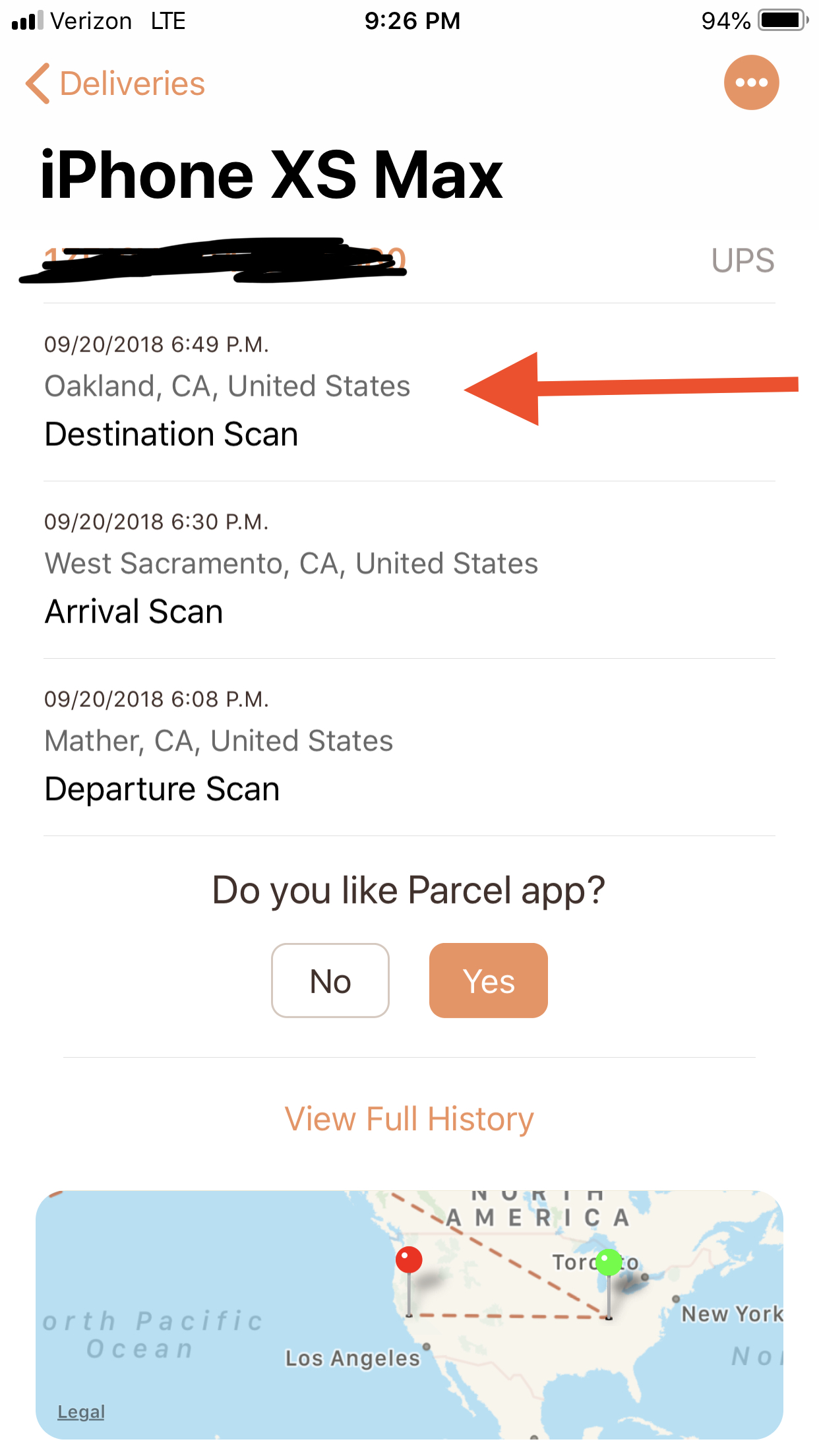Answer Yes to liking Parcel app
This screenshot has width=819, height=1456.
(x=489, y=981)
